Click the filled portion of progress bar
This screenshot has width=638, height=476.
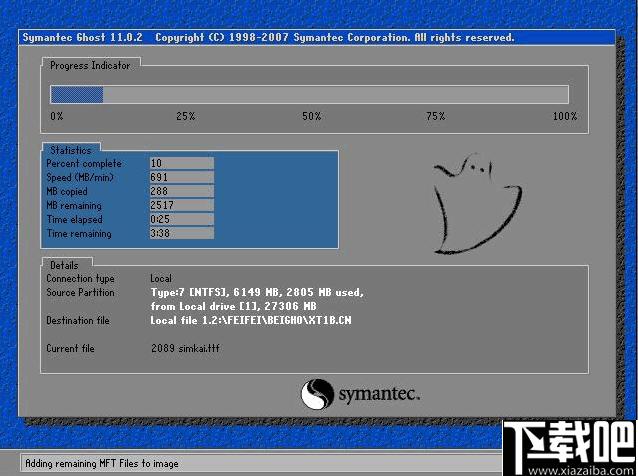pos(76,95)
